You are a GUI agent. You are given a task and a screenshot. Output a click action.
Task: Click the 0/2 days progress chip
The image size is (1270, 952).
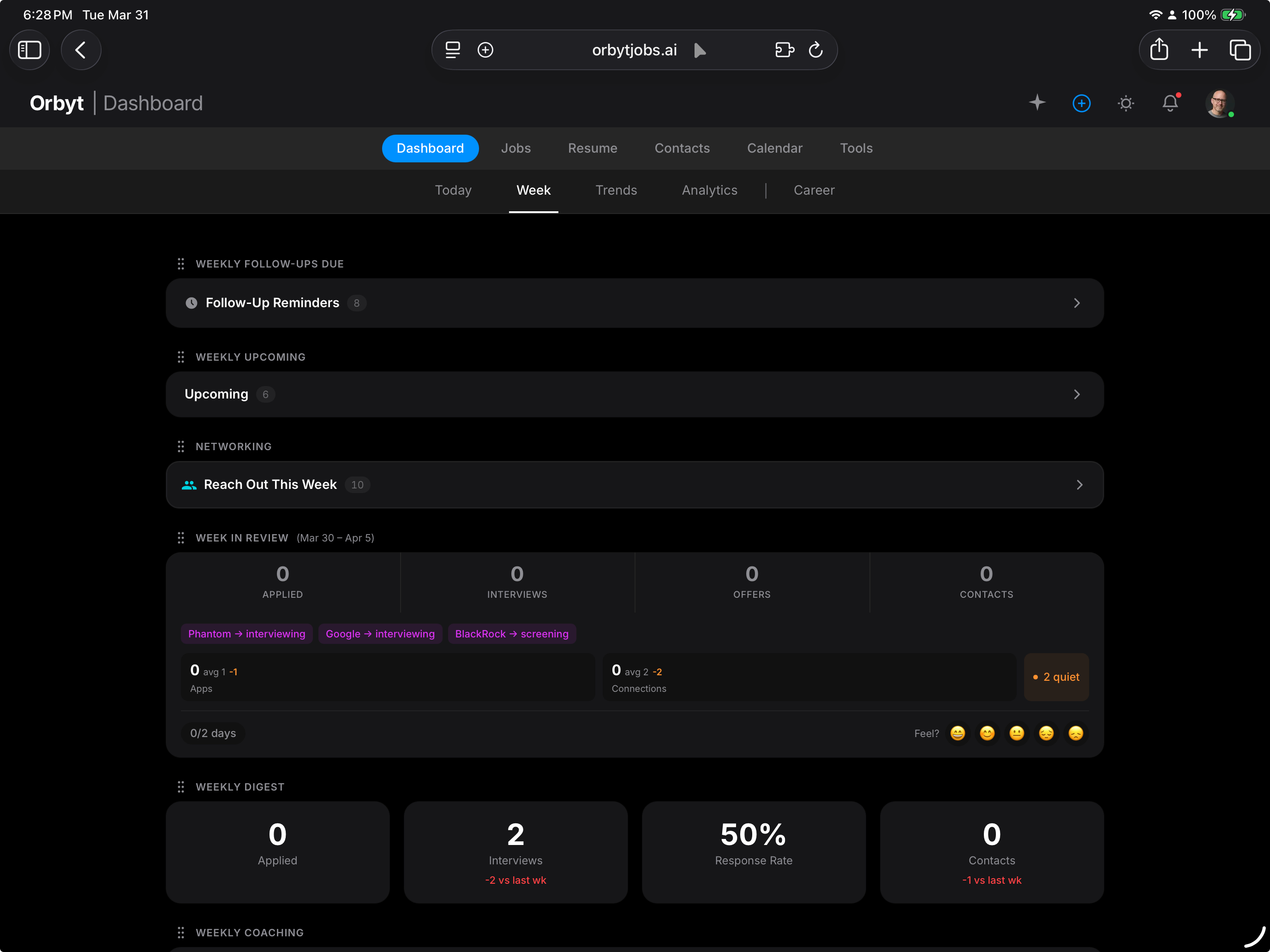(x=212, y=733)
